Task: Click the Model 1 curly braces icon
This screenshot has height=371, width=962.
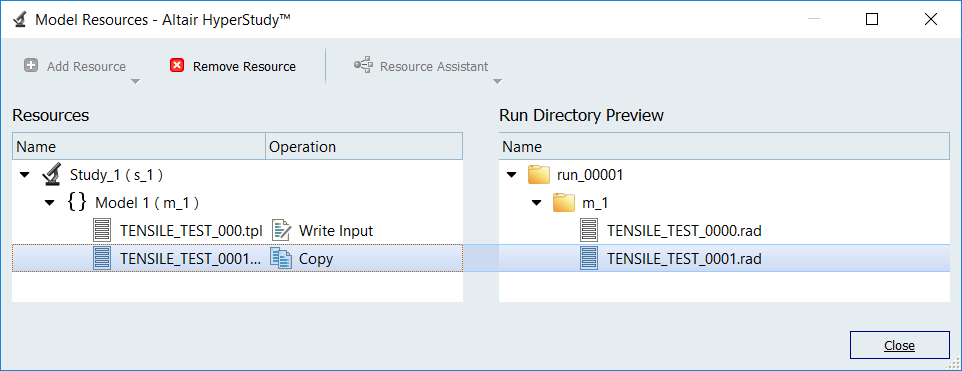Action: pos(76,203)
